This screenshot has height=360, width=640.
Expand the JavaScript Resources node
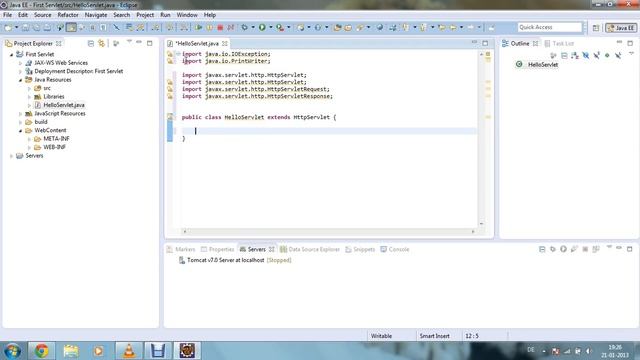20,114
